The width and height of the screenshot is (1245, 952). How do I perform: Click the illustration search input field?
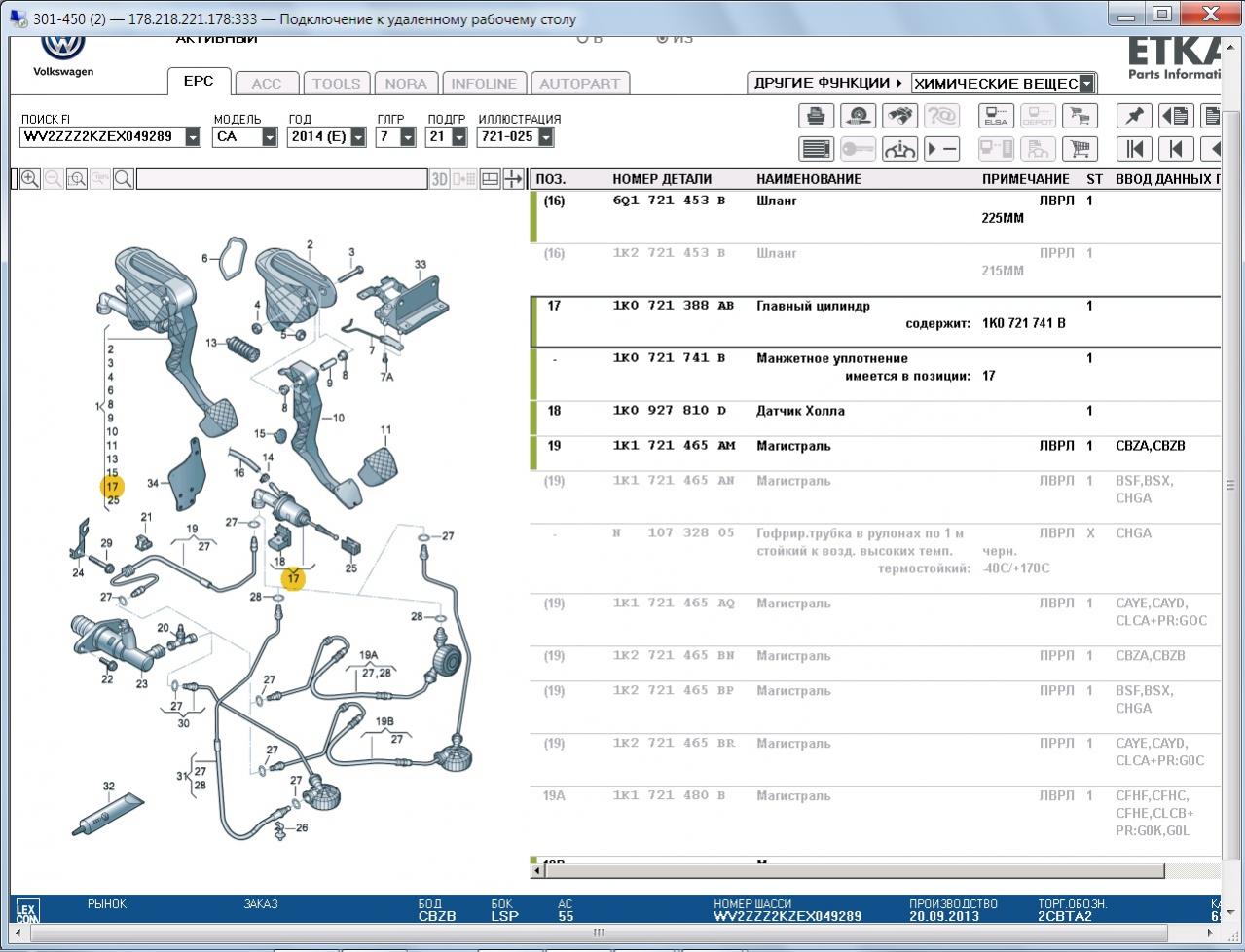282,179
